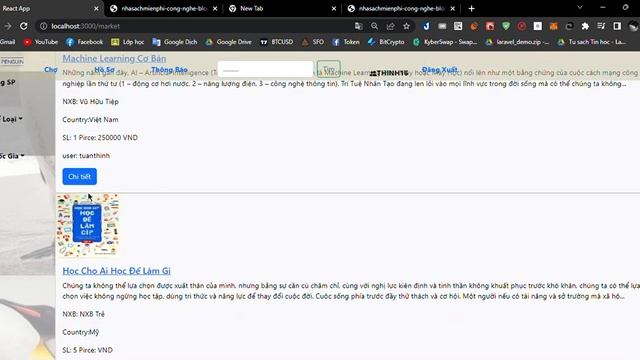640x360 pixels.
Task: Expand the Quốc Gia country dropdown
Action: [x=12, y=156]
